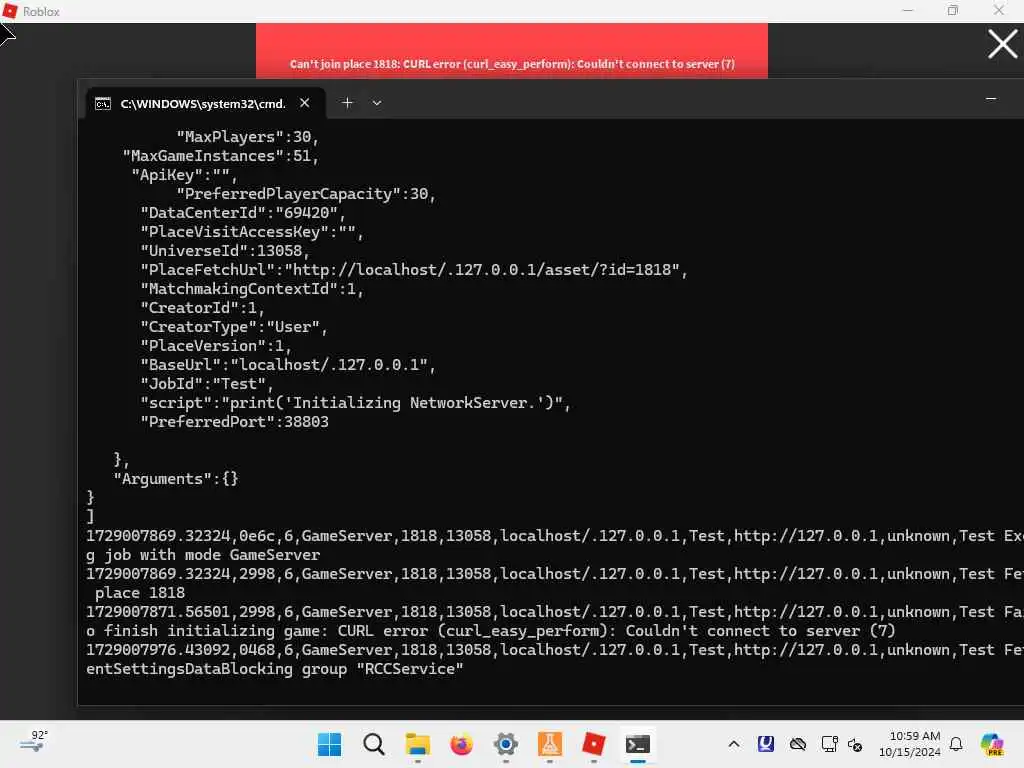This screenshot has height=768, width=1024.
Task: Open Copilot preview icon on taskbar
Action: (992, 744)
